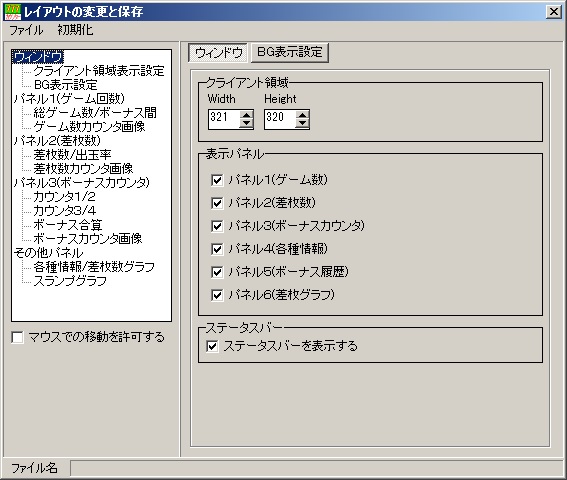Toggle パネル4(各種情報) checkbox
Viewport: 567px width, 480px height.
tap(217, 249)
